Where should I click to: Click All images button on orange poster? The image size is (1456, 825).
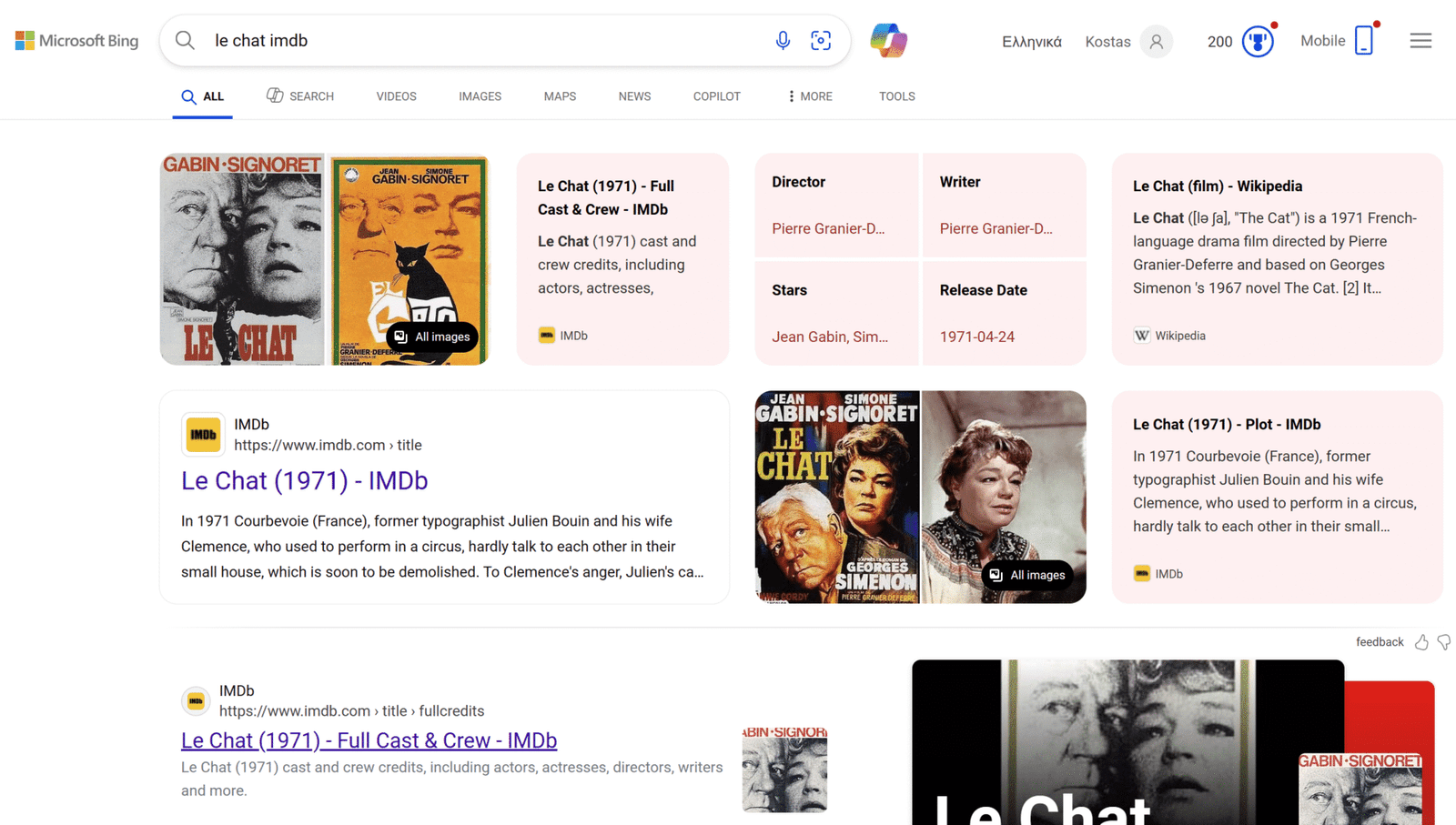point(432,337)
